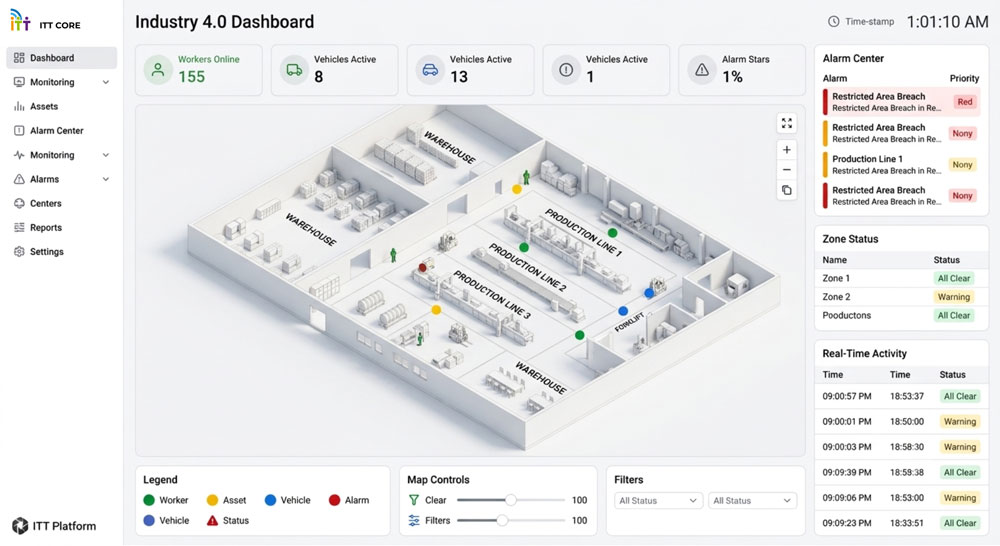Select the 09:00:01 PM activity row

tap(902, 422)
